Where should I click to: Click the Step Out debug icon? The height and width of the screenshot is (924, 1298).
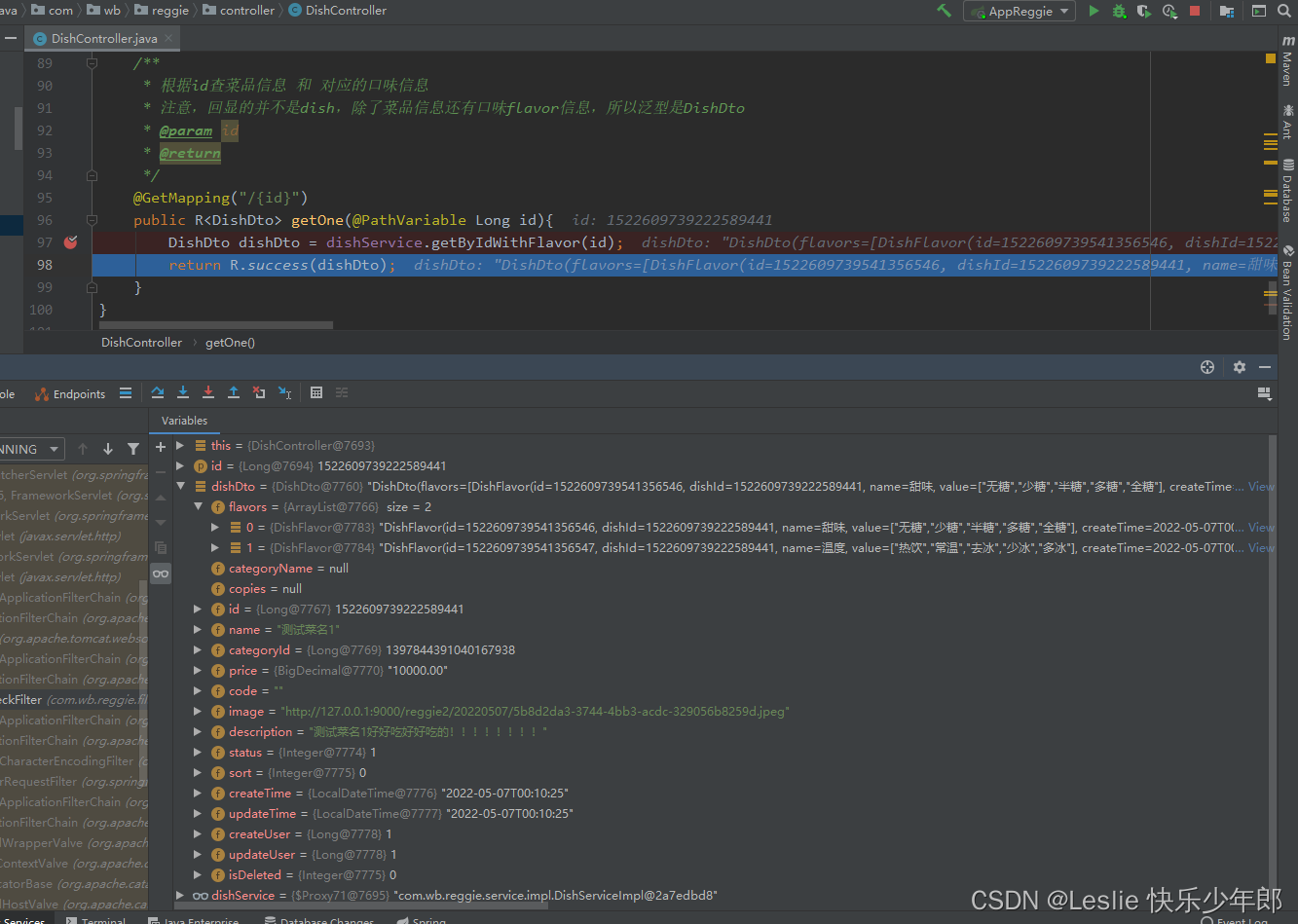point(234,392)
